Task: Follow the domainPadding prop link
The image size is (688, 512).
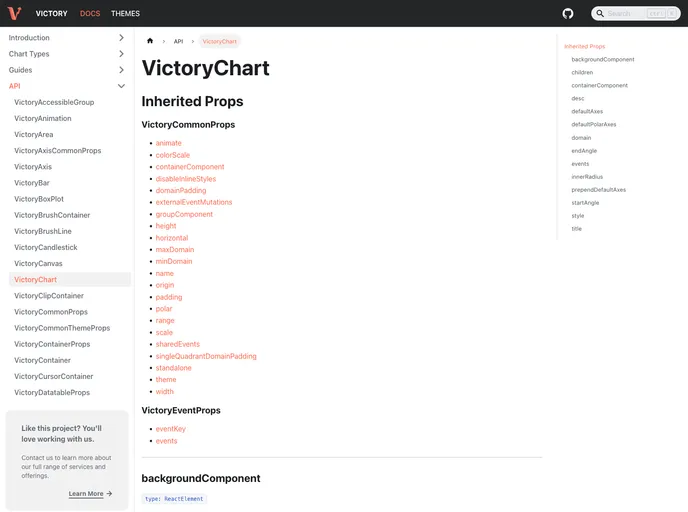Action: pyautogui.click(x=181, y=190)
